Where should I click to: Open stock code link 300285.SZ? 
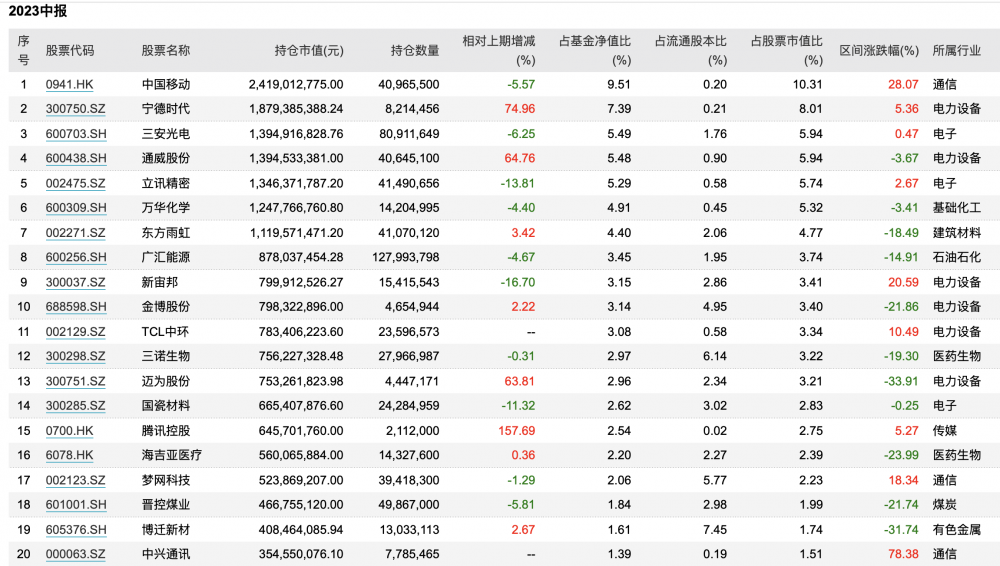pyautogui.click(x=75, y=406)
